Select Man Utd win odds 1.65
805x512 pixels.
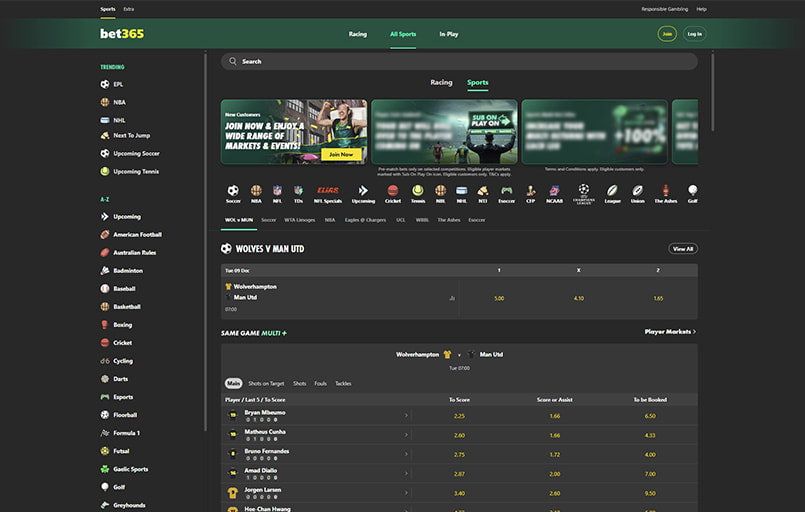(658, 298)
